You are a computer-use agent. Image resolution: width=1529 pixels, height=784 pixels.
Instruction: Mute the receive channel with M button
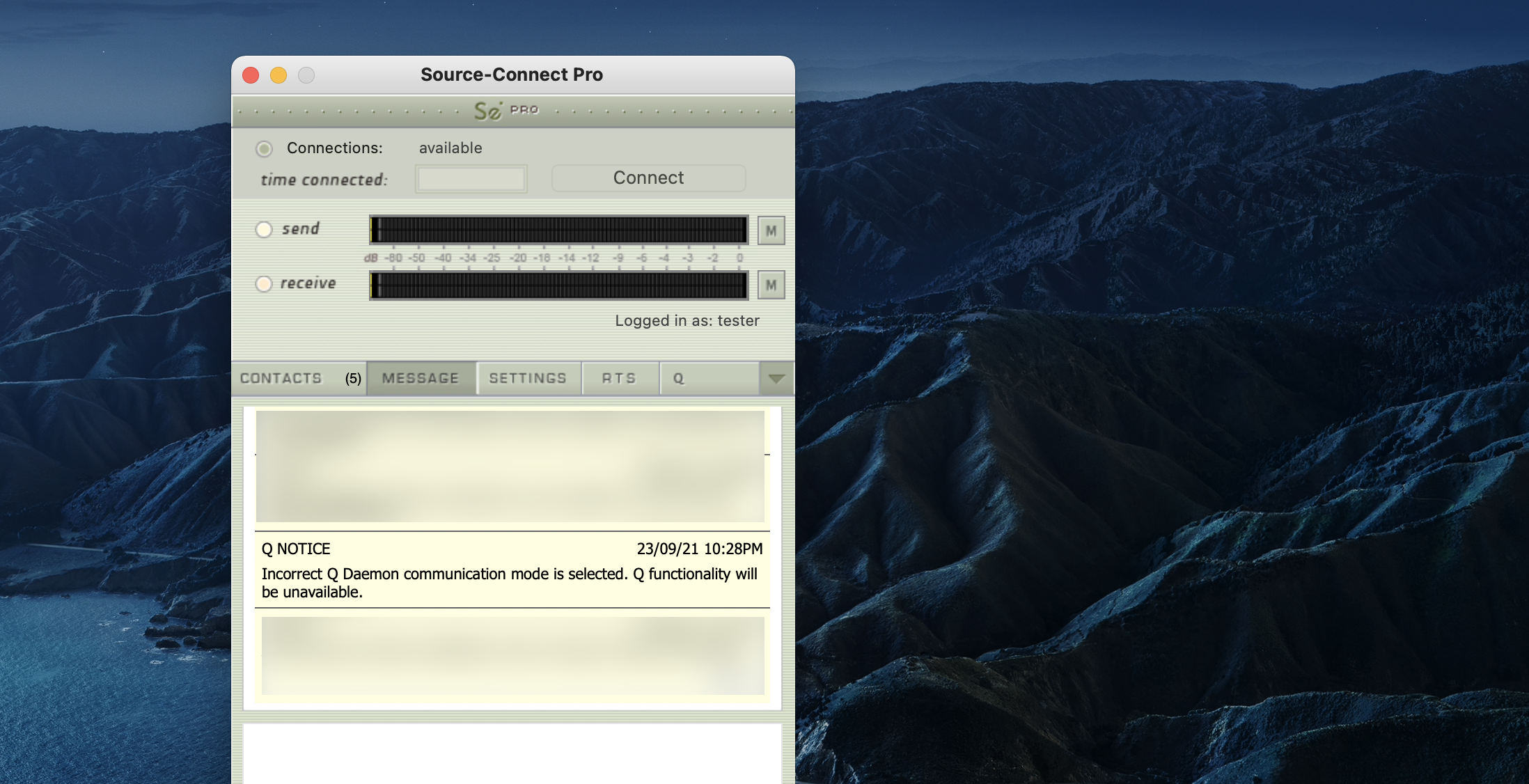tap(771, 285)
